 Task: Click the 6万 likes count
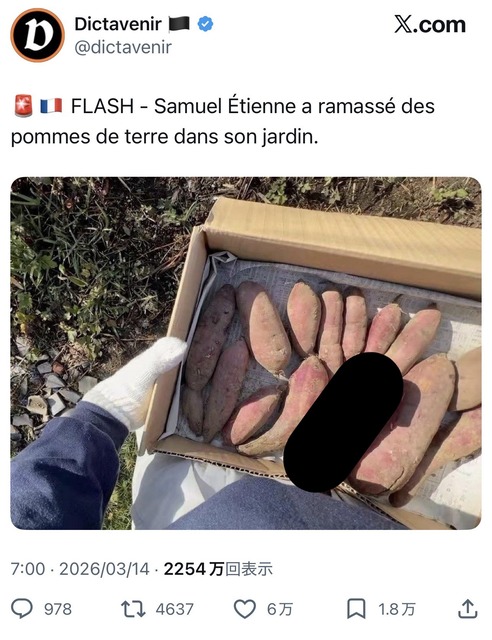coord(280,609)
